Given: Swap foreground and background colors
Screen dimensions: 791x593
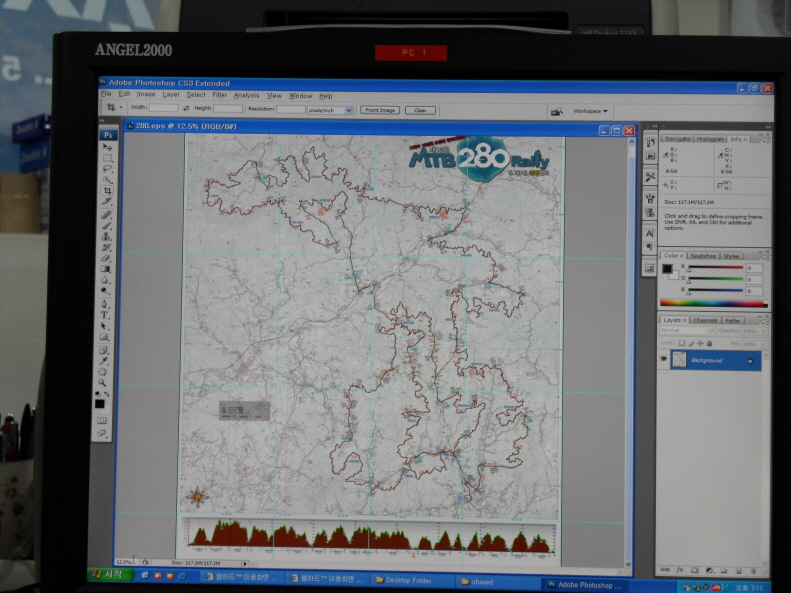Looking at the screenshot, I should coord(107,394).
